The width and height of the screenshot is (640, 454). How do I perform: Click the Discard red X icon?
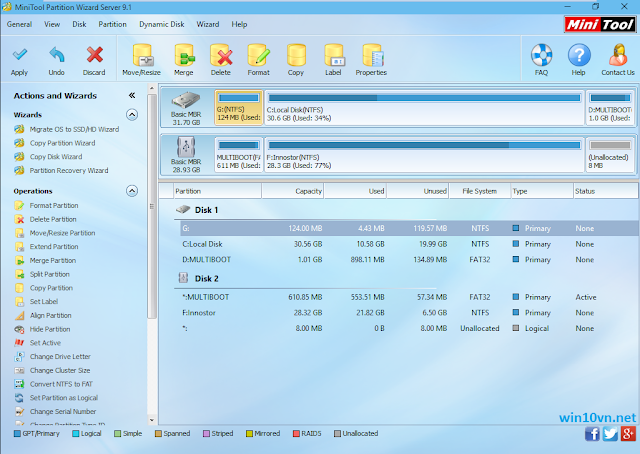[x=94, y=55]
